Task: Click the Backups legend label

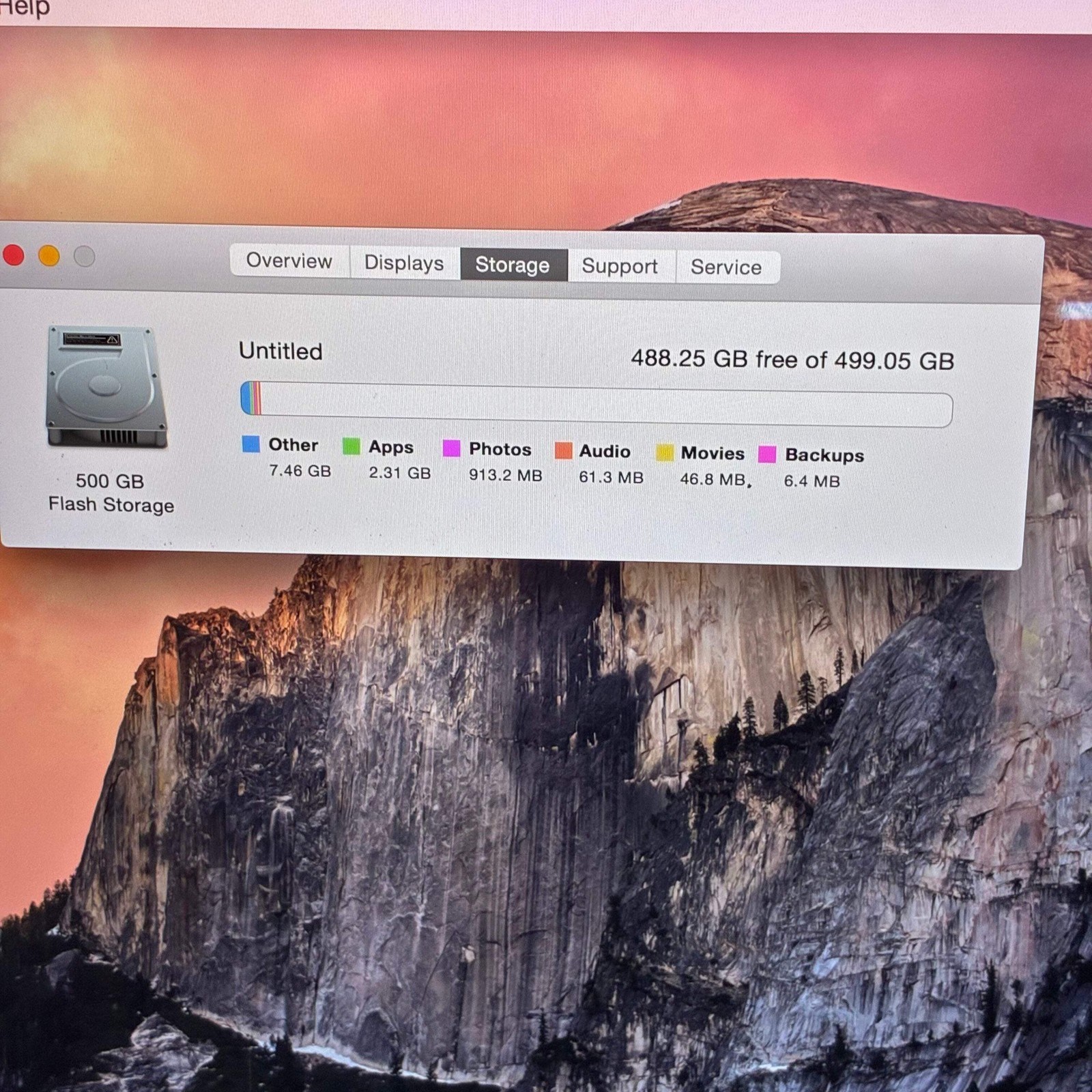Action: coord(824,455)
